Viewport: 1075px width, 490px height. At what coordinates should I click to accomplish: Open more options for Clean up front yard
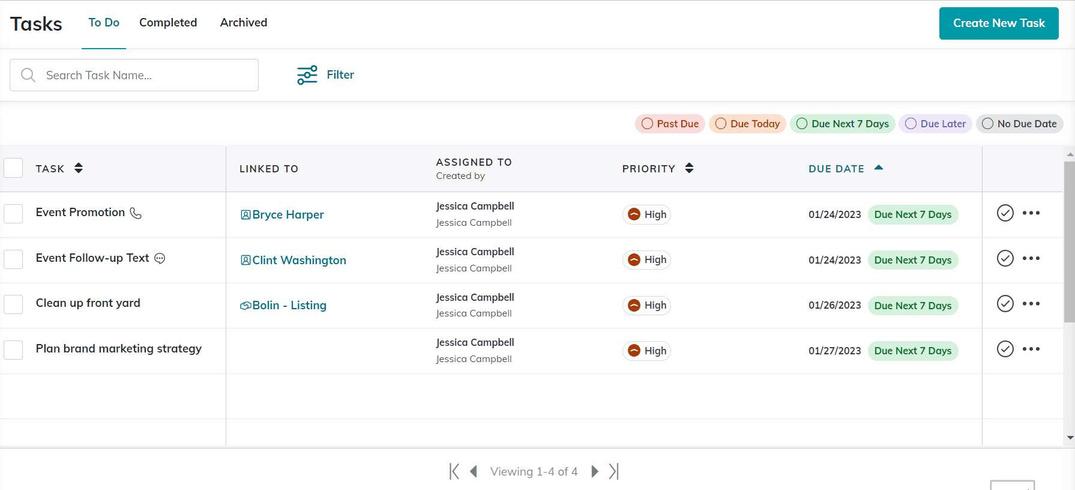pyautogui.click(x=1031, y=304)
